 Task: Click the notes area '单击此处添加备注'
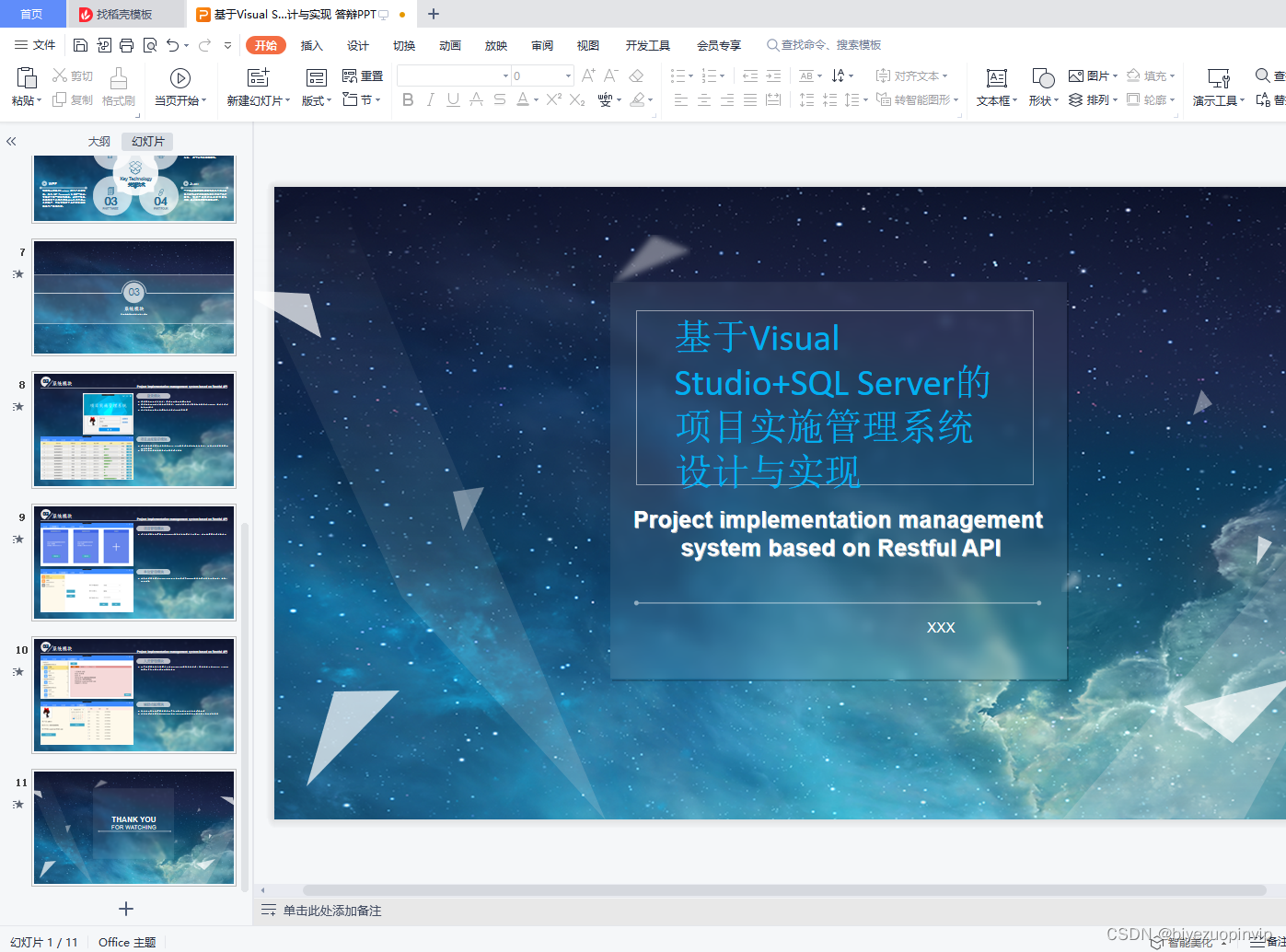tap(332, 911)
